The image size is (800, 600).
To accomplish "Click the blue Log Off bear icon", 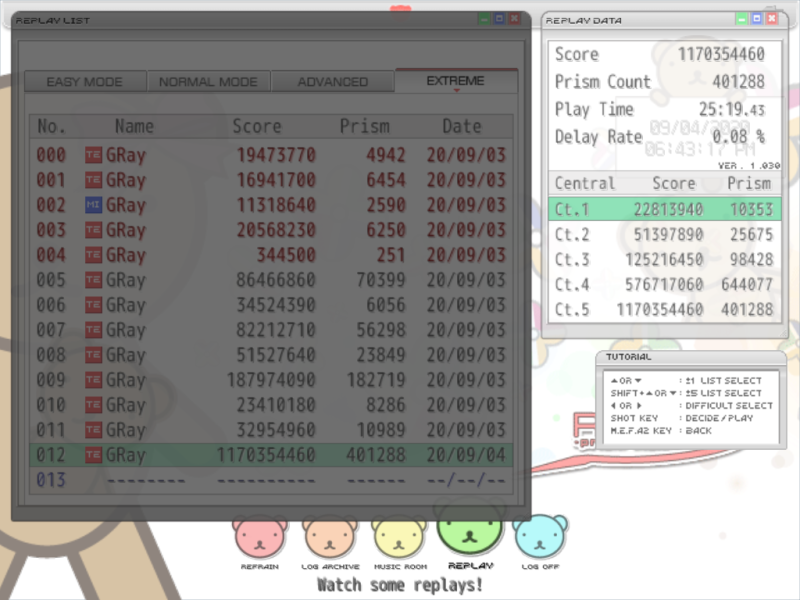I will (540, 537).
